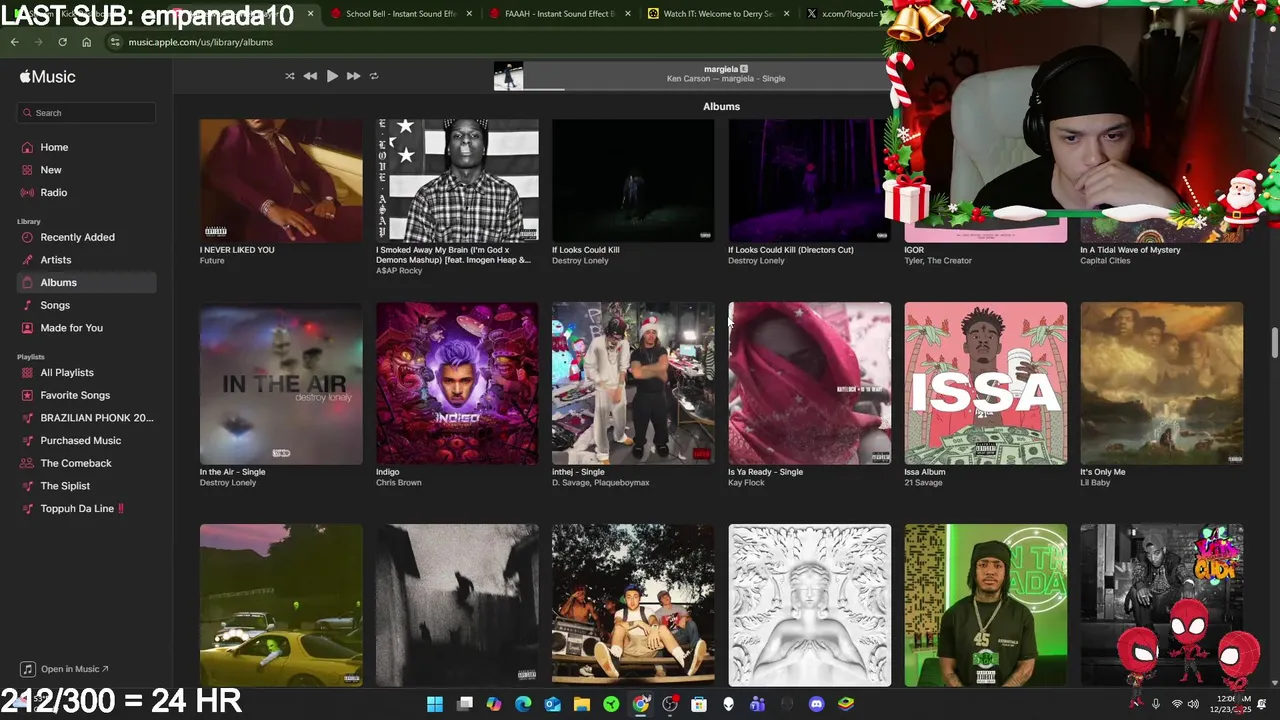This screenshot has height=720, width=1280.
Task: Click the page vertical scrollbar thumb
Action: pyautogui.click(x=1275, y=341)
